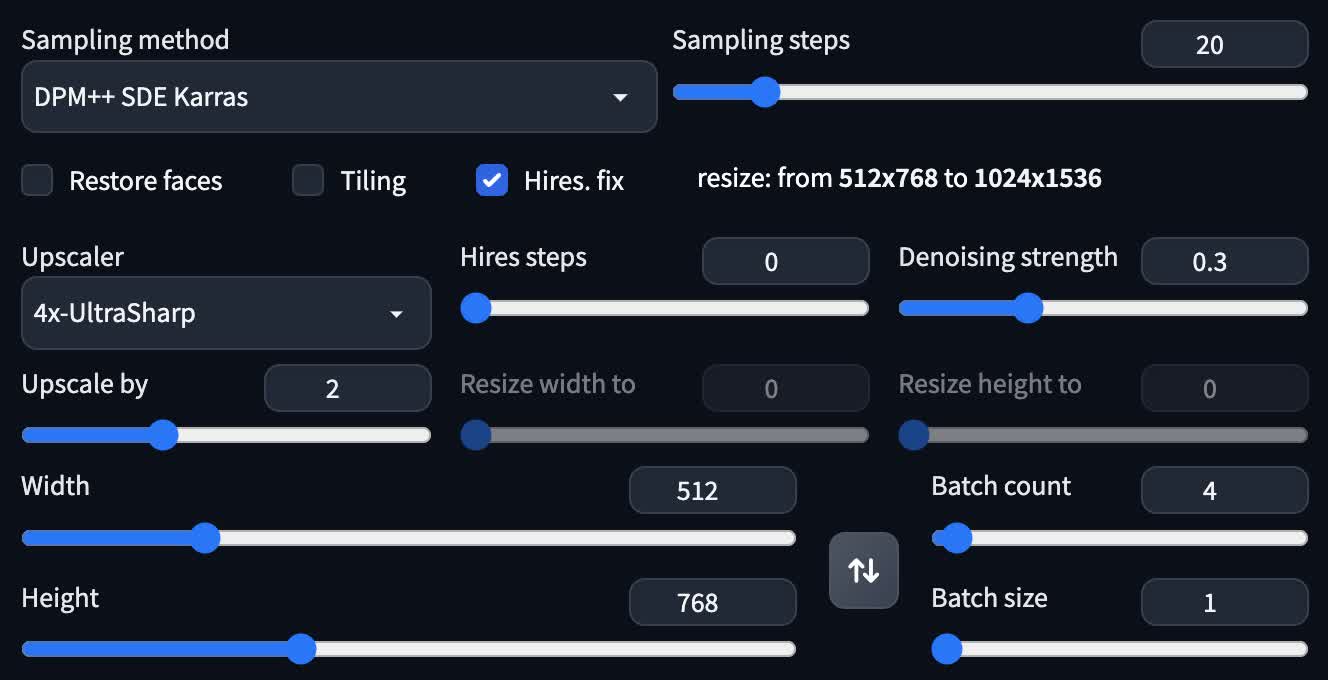Viewport: 1328px width, 680px height.
Task: Click the Upscaler dropdown chevron
Action: pyautogui.click(x=394, y=313)
